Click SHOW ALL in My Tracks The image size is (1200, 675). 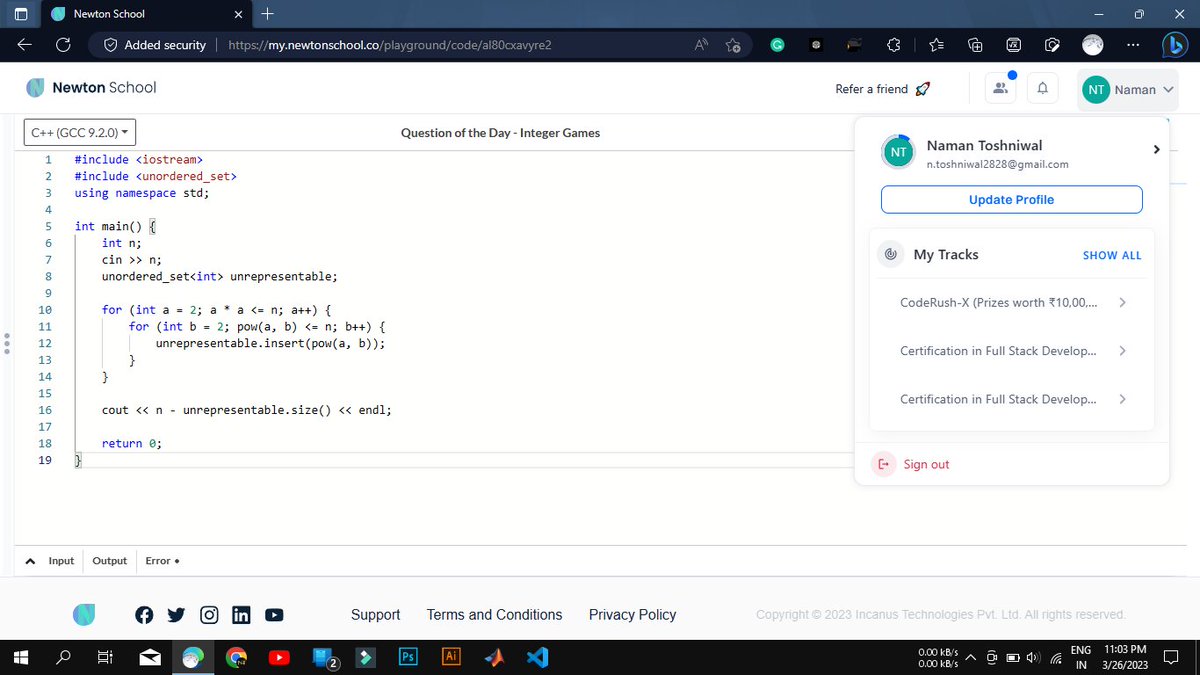coord(1112,255)
